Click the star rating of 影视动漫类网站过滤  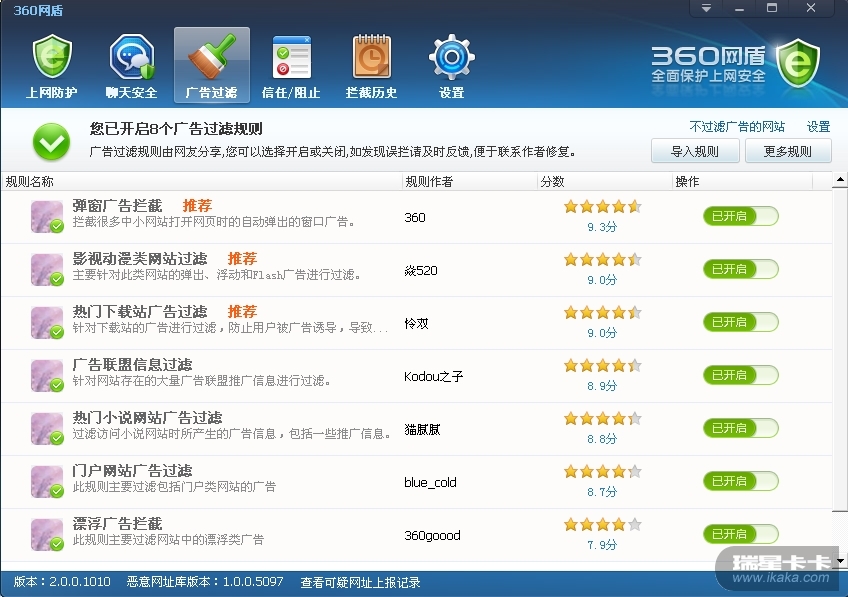[x=602, y=260]
